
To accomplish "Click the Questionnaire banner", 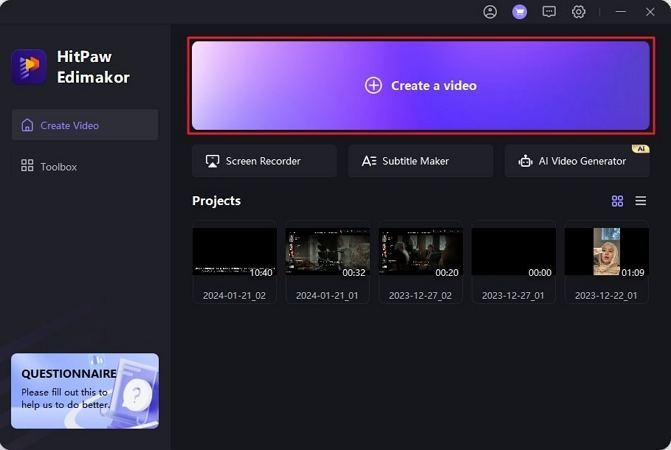I will click(85, 391).
